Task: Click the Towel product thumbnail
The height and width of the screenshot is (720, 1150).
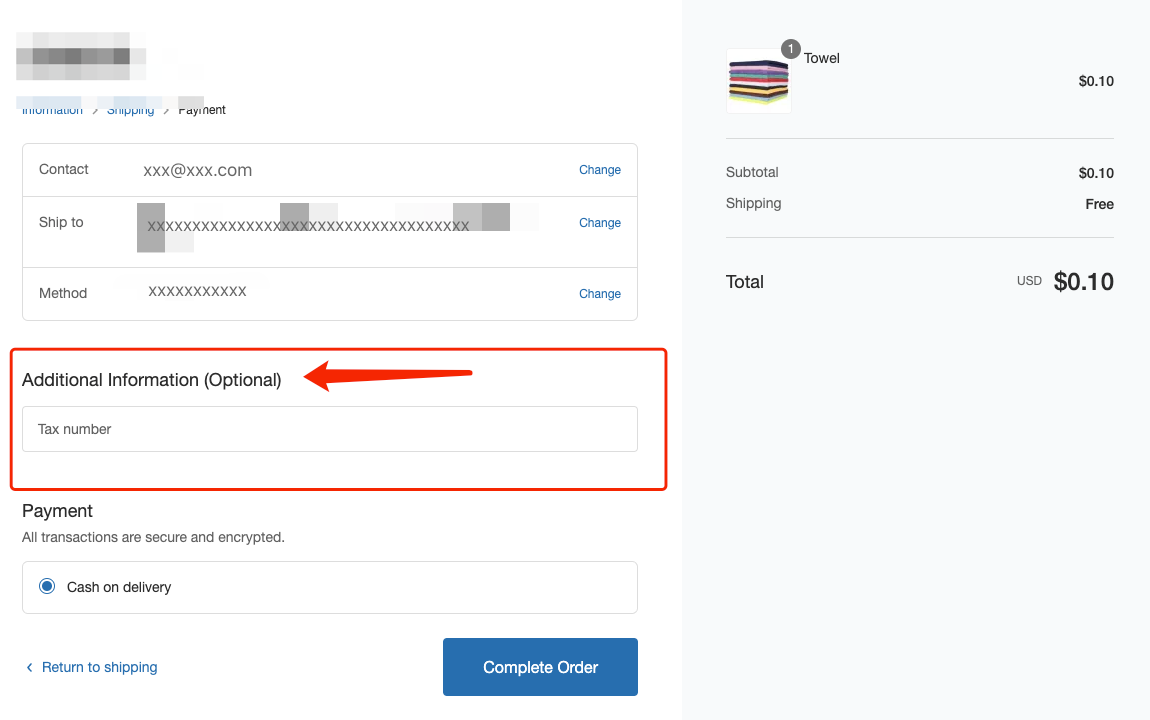Action: click(x=758, y=82)
